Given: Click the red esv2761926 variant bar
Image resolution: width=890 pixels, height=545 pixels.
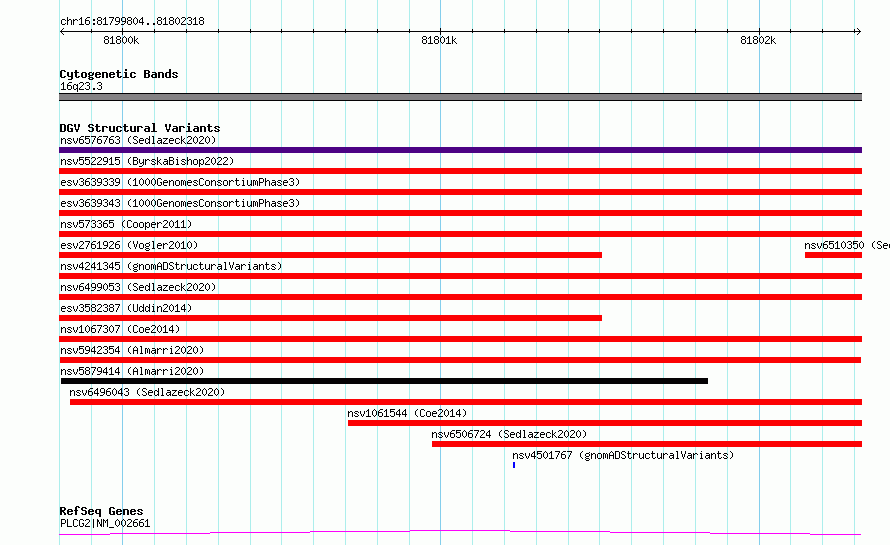Looking at the screenshot, I should coord(330,255).
